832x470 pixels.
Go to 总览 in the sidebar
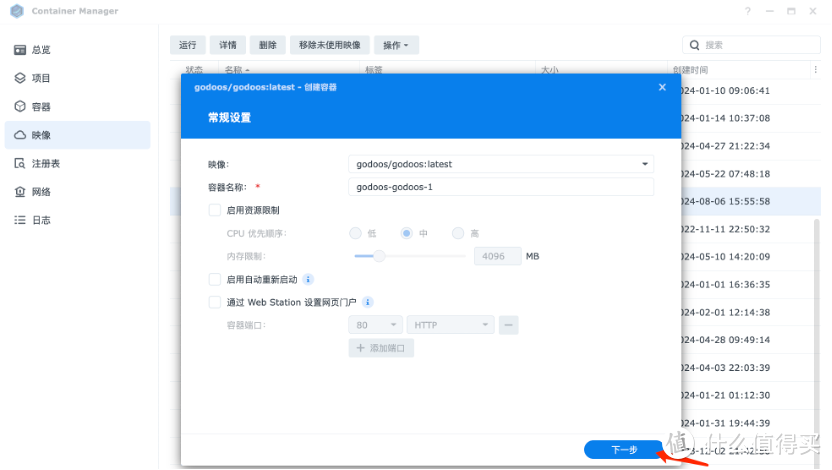77,50
